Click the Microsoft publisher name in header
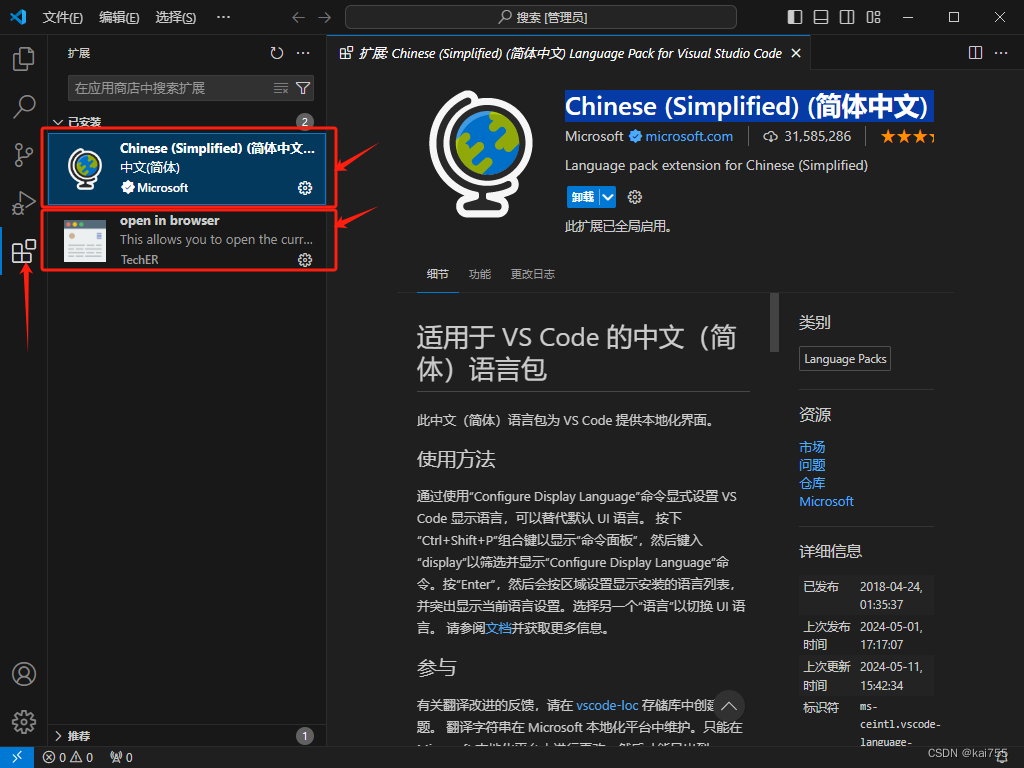The image size is (1024, 768). coord(594,136)
